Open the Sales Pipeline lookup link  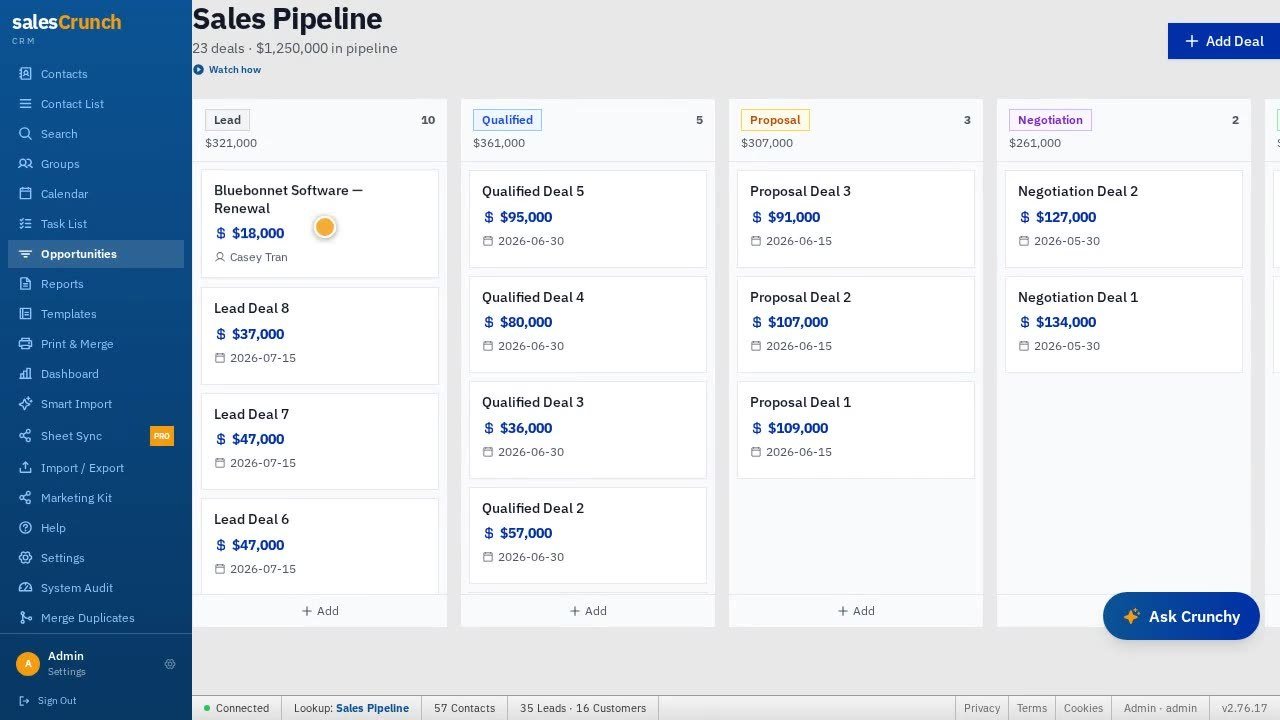372,708
